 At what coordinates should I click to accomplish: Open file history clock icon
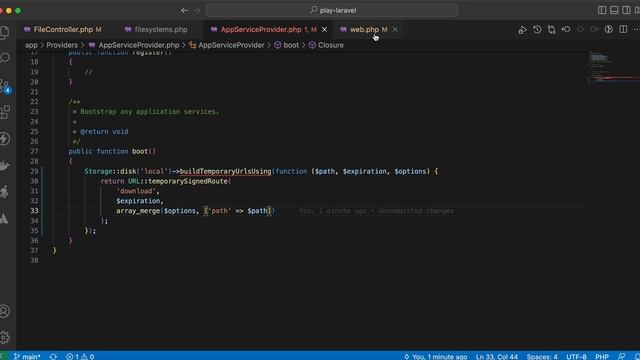pyautogui.click(x=537, y=29)
